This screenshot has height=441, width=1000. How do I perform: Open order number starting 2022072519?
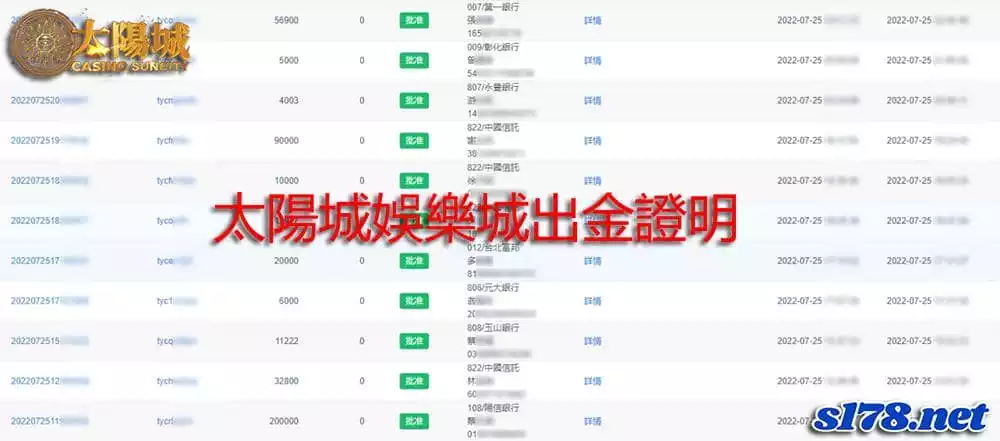tap(49, 141)
